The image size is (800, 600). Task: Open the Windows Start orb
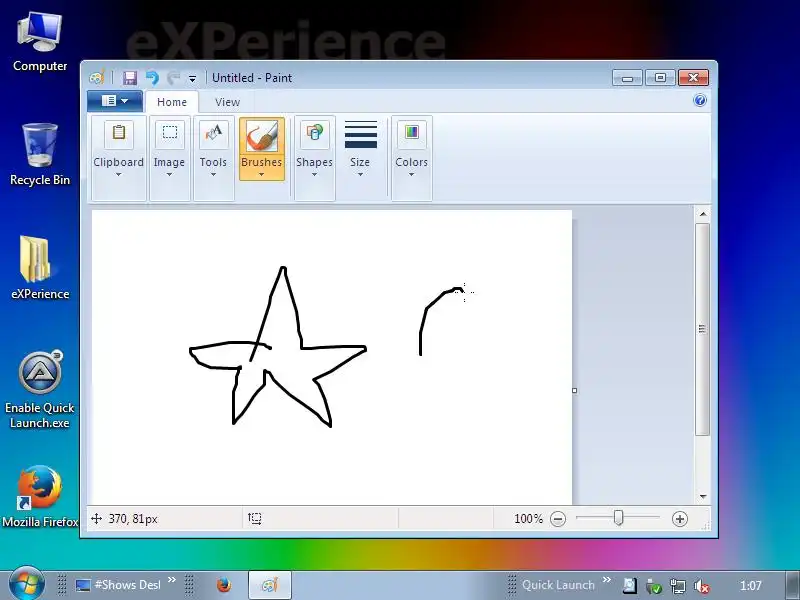click(x=27, y=583)
